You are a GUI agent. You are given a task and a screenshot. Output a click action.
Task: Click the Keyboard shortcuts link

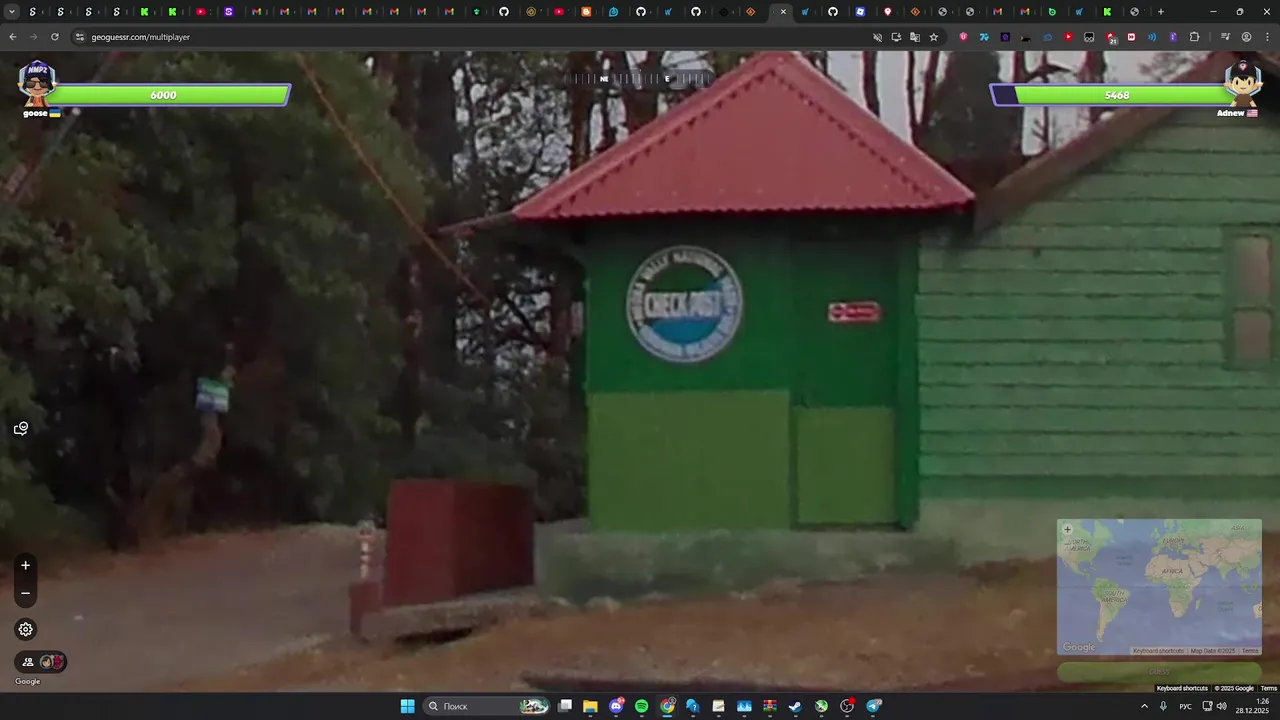pyautogui.click(x=1182, y=688)
